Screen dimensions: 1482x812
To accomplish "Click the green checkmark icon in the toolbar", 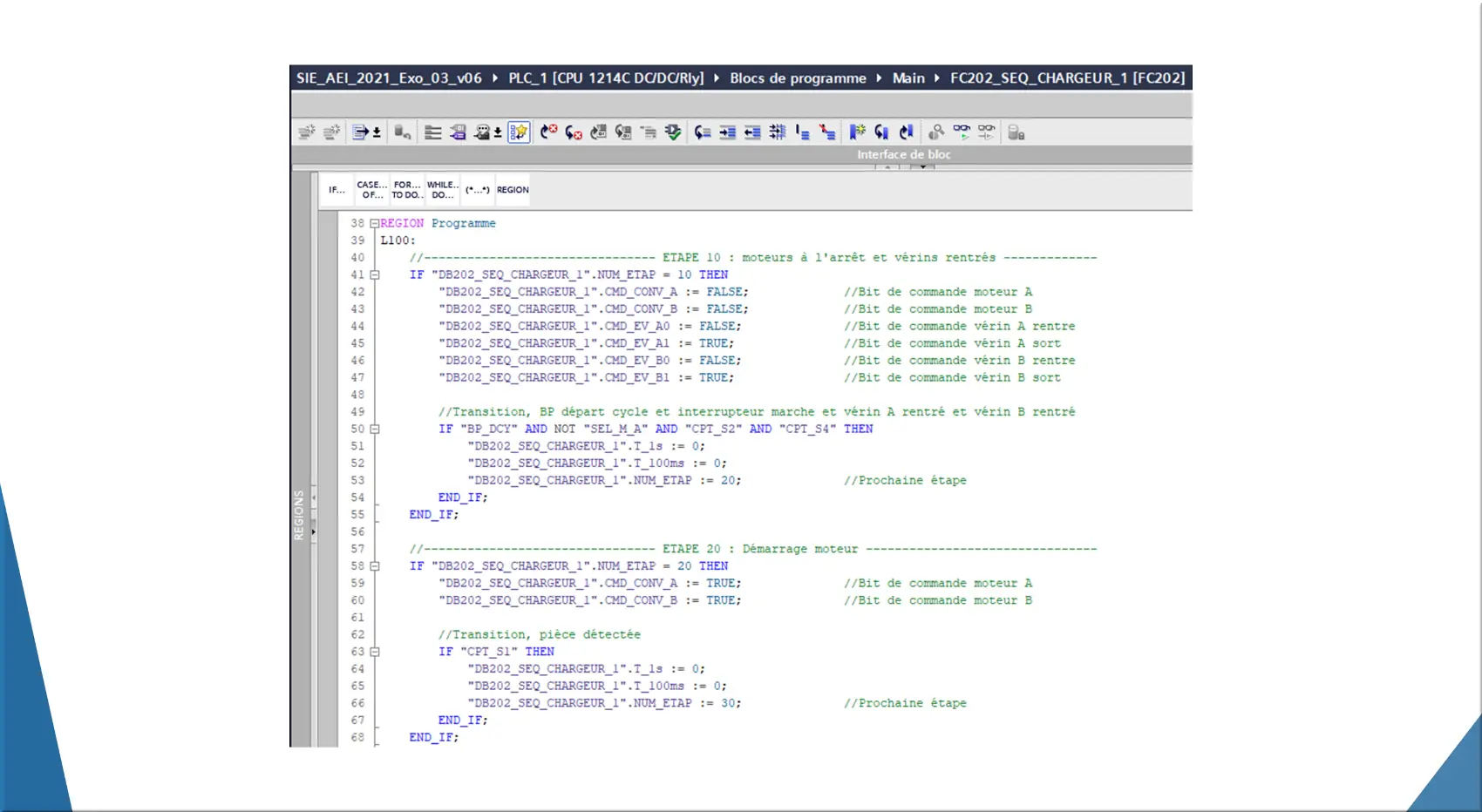I will [673, 132].
